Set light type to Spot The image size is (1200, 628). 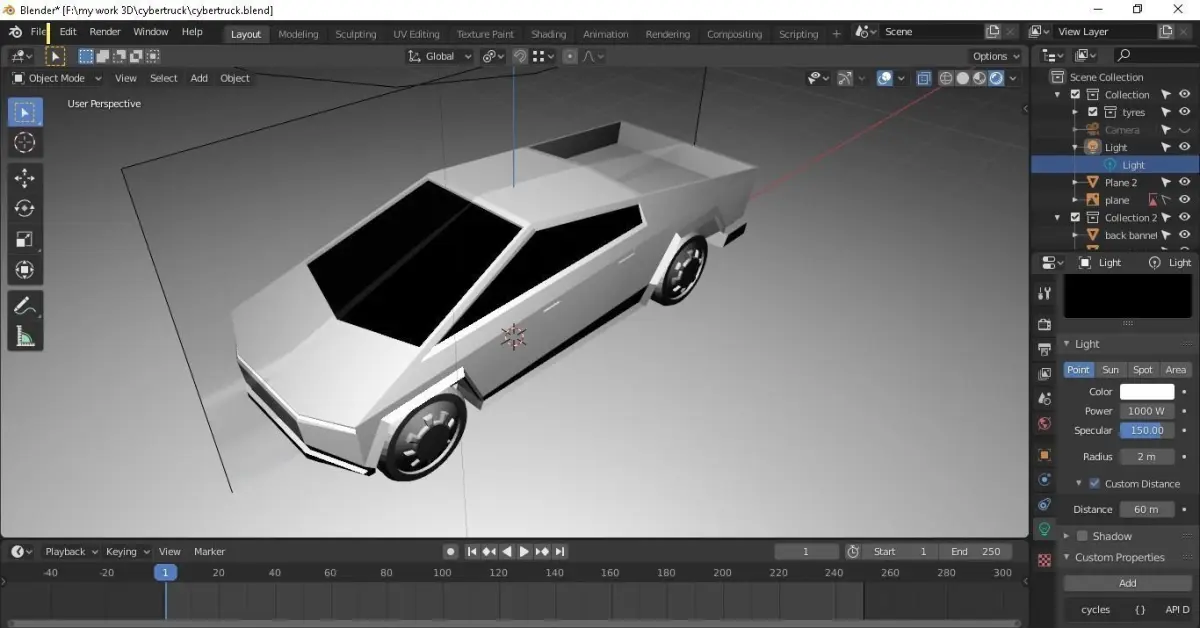pyautogui.click(x=1143, y=369)
